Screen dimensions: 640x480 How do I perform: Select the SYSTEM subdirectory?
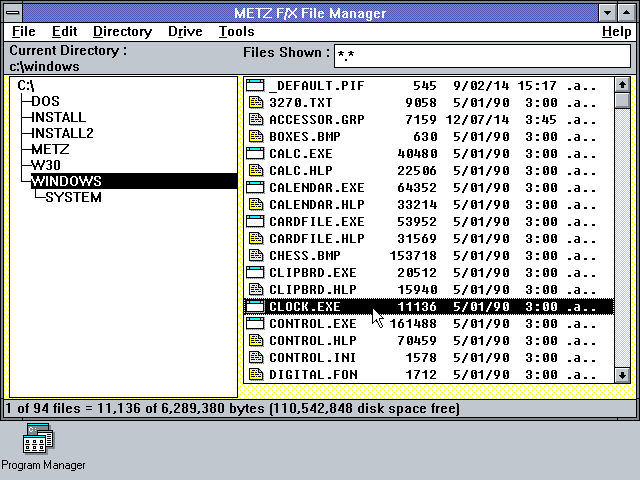tap(73, 197)
